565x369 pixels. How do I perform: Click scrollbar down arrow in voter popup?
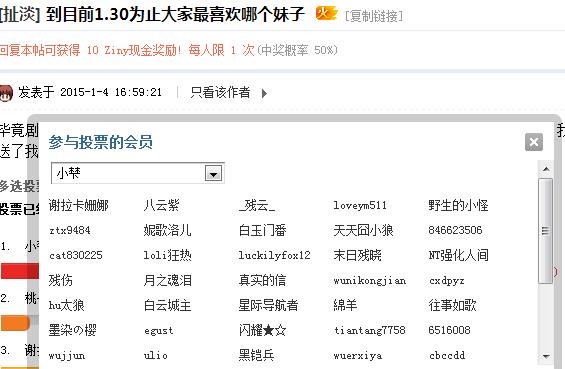tap(546, 356)
